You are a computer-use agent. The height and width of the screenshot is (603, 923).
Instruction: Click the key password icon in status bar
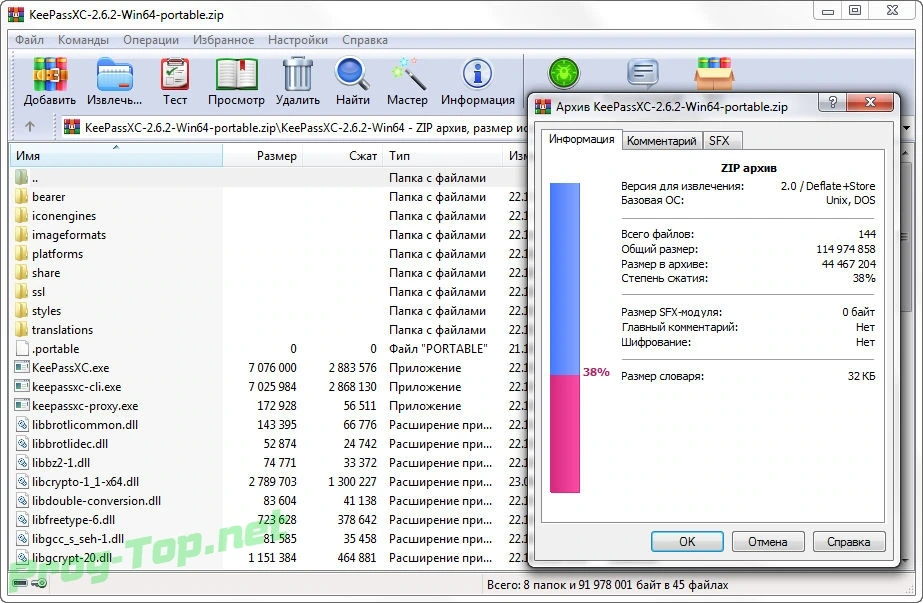click(39, 583)
